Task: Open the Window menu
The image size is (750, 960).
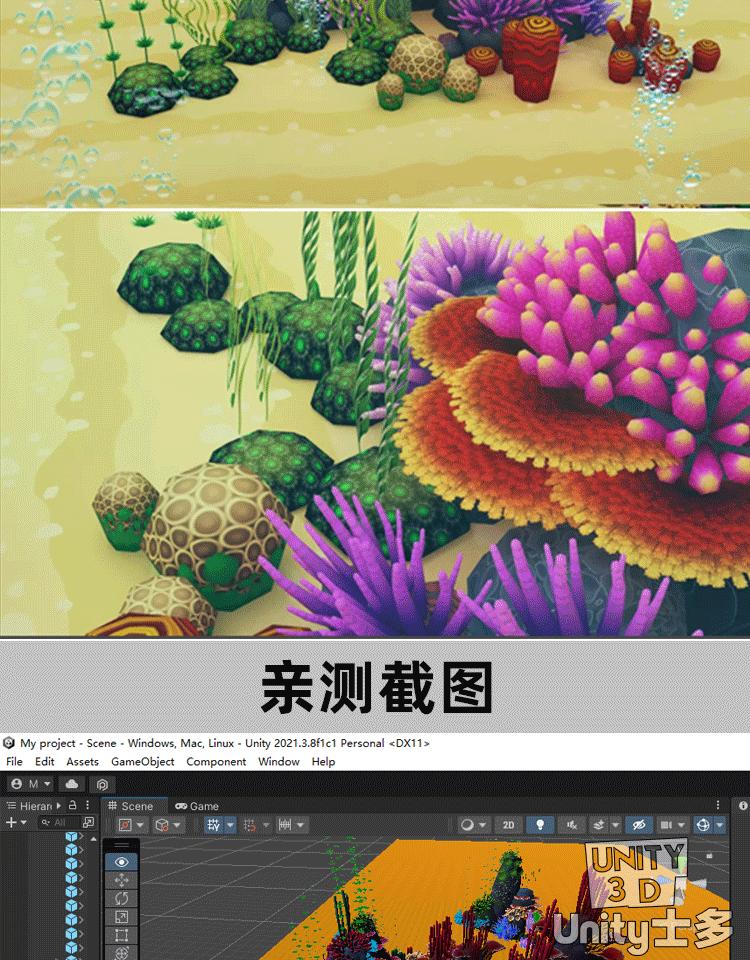Action: [x=278, y=762]
